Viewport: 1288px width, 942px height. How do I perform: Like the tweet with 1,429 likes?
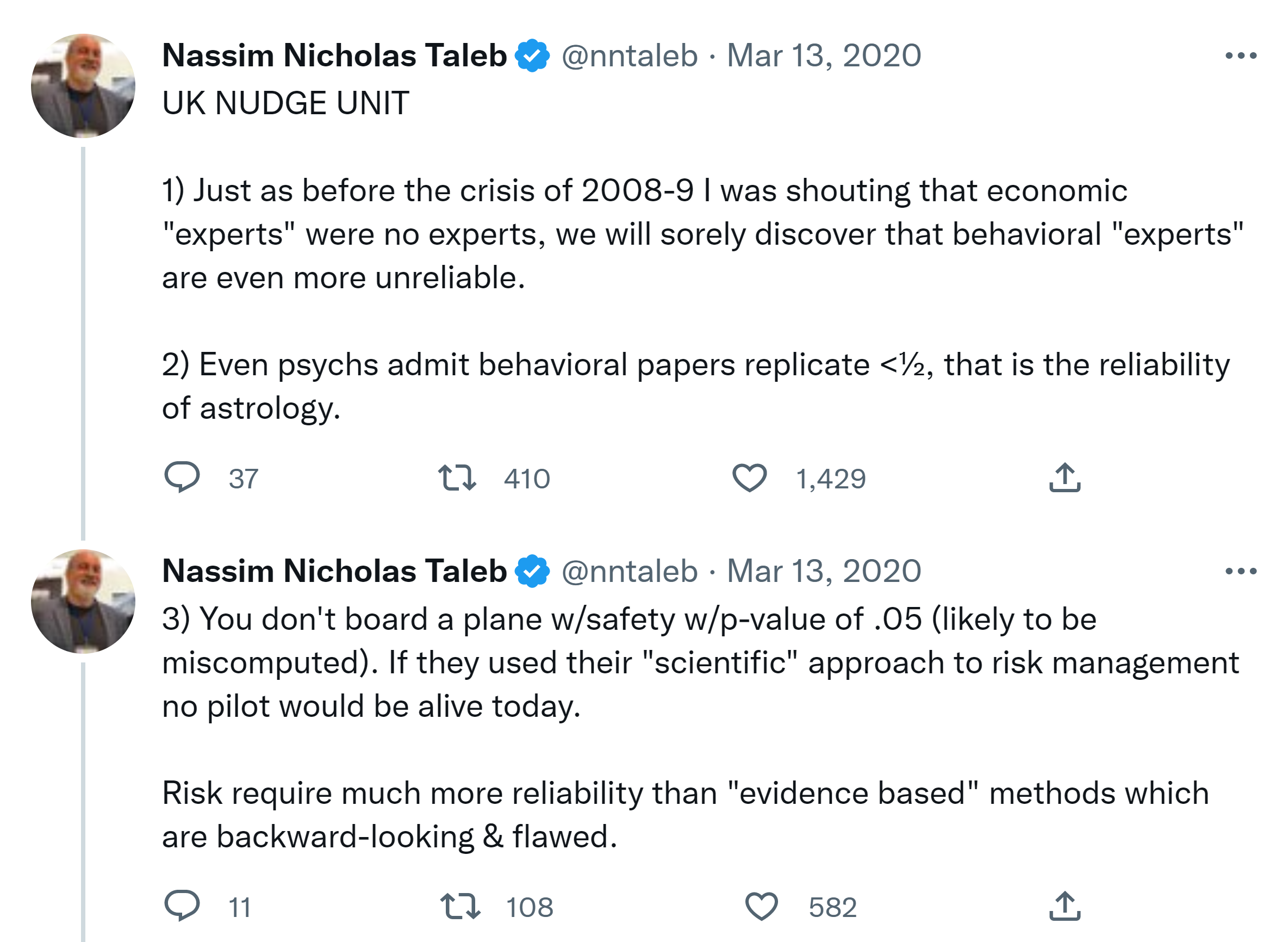click(x=749, y=478)
